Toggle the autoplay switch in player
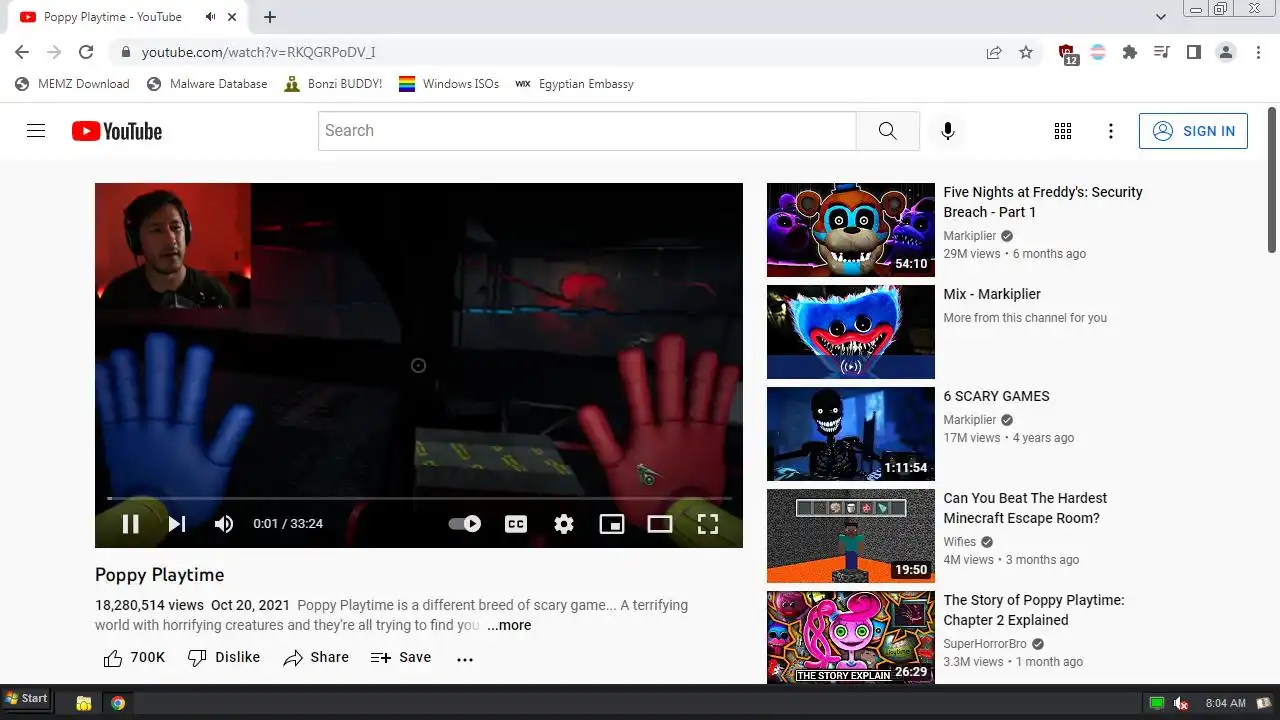Viewport: 1280px width, 720px height. coord(465,524)
